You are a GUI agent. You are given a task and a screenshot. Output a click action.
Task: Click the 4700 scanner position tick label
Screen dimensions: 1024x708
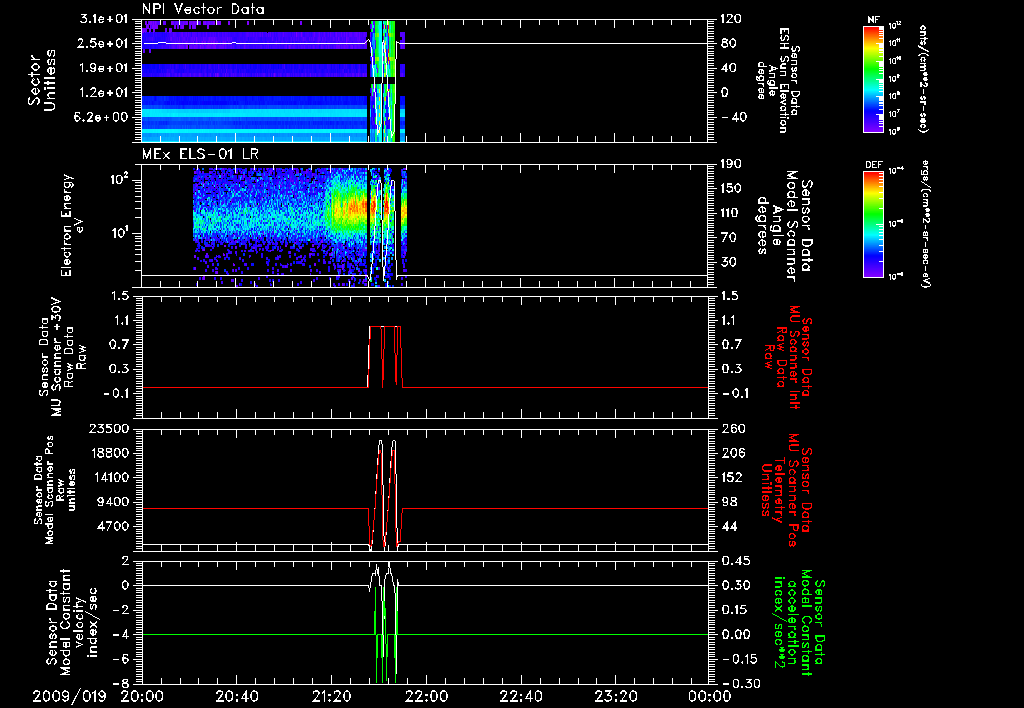point(114,526)
